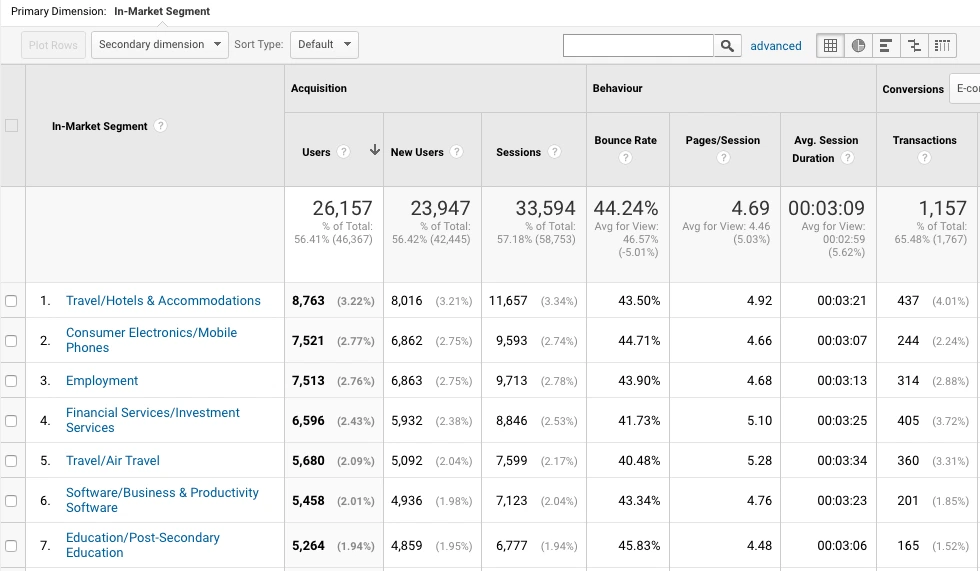Switch to the Comparison view icon
980x571 pixels.
click(x=914, y=46)
